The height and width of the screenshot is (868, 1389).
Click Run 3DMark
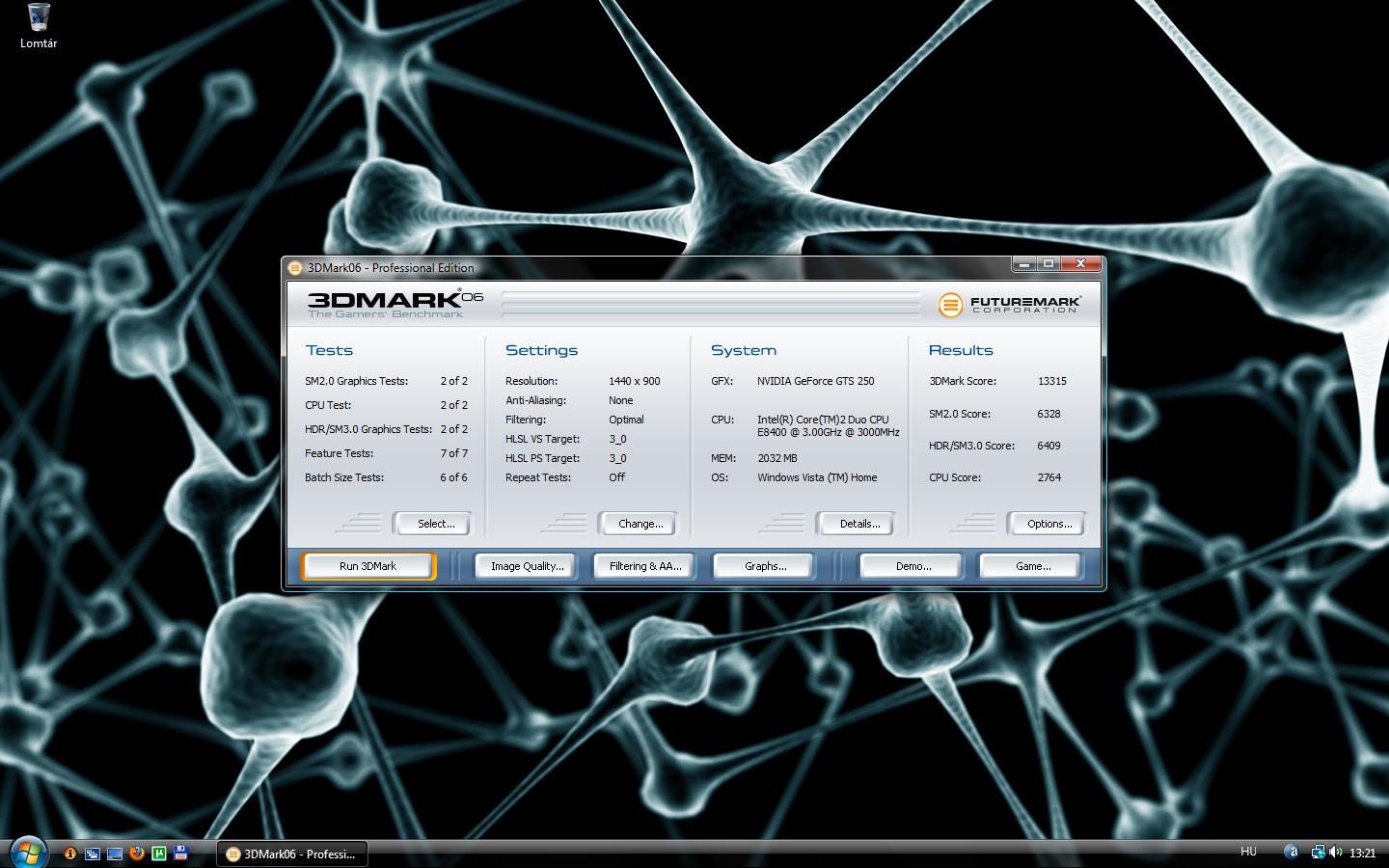[368, 566]
